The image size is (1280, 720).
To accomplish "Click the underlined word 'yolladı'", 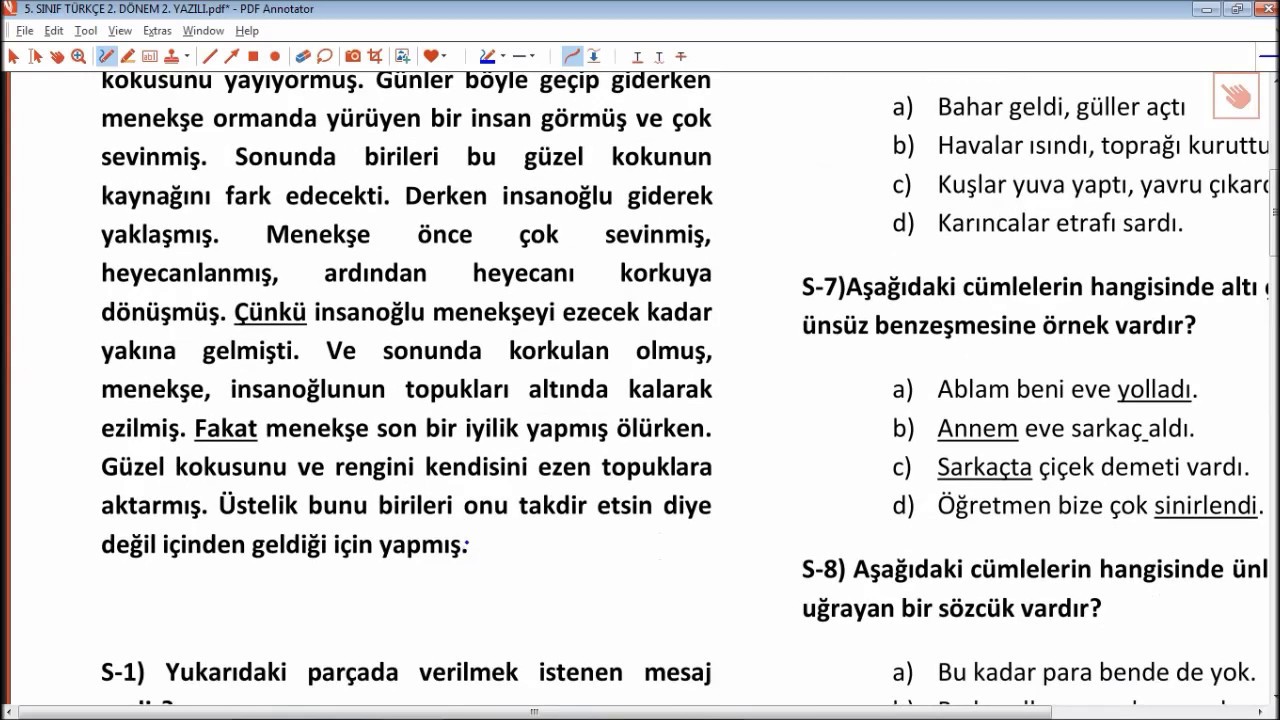I will [x=1154, y=390].
